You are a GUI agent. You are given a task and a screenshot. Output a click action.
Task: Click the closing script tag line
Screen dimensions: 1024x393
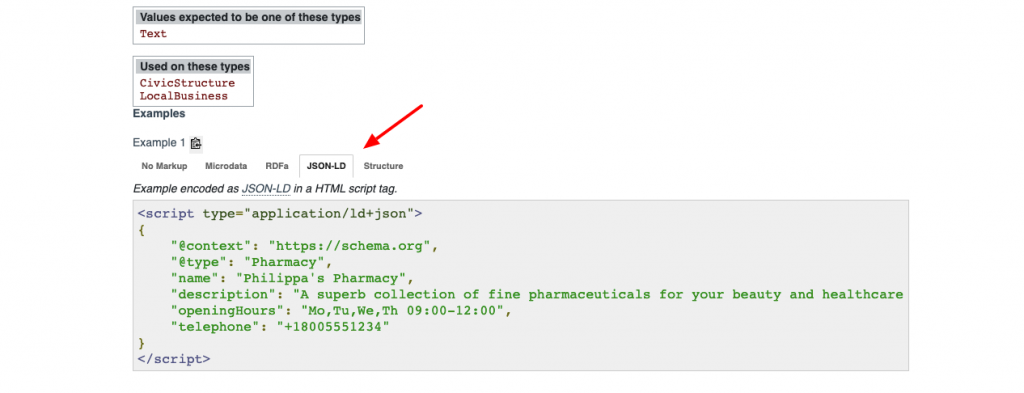[174, 359]
